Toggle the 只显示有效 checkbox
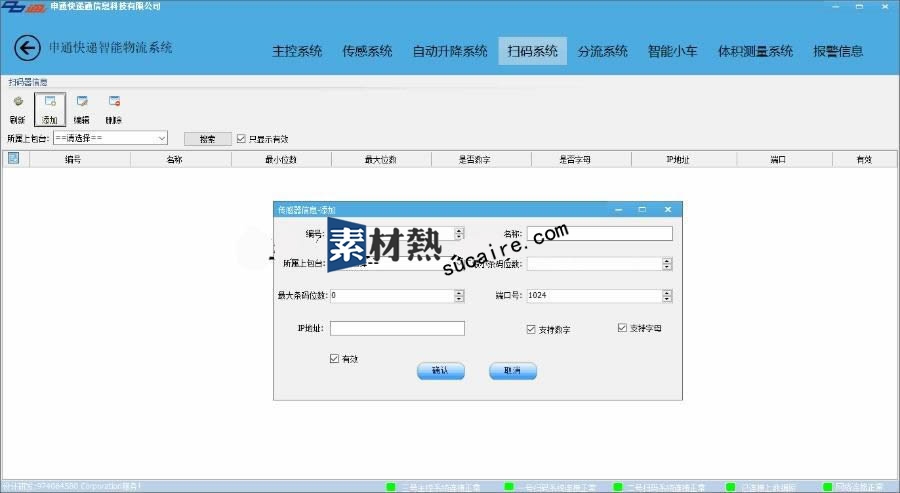900x493 pixels. click(241, 139)
